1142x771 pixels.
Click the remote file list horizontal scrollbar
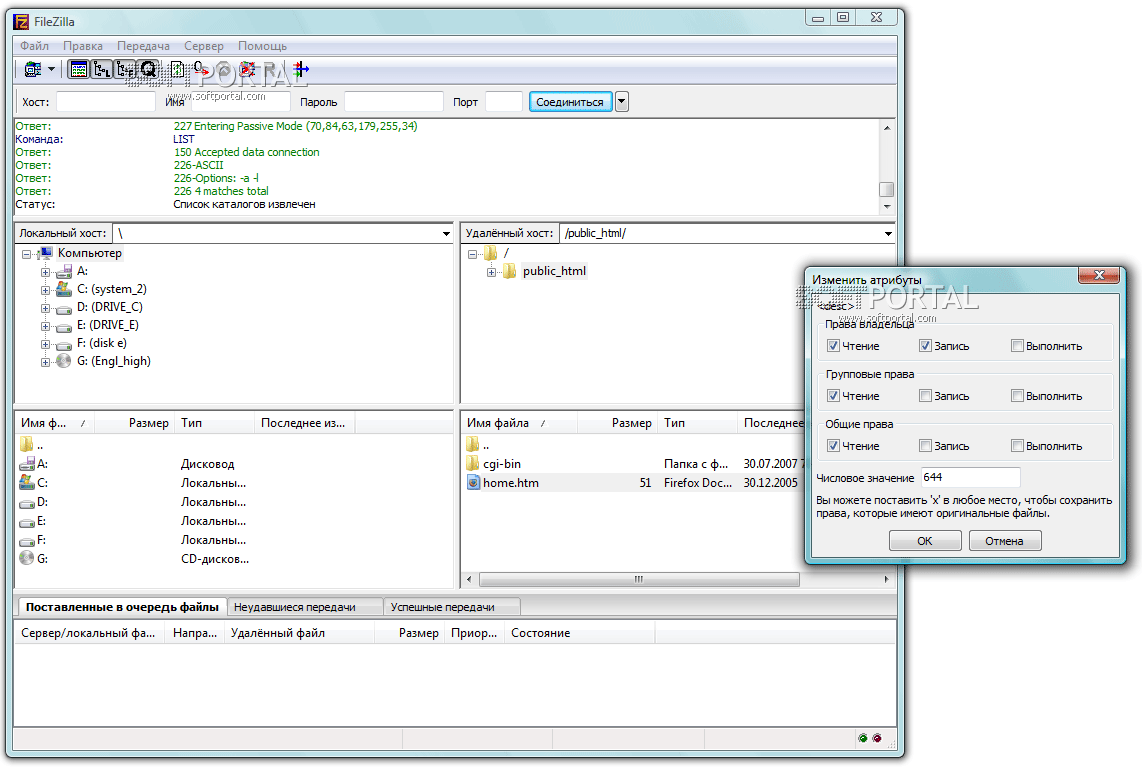point(639,580)
